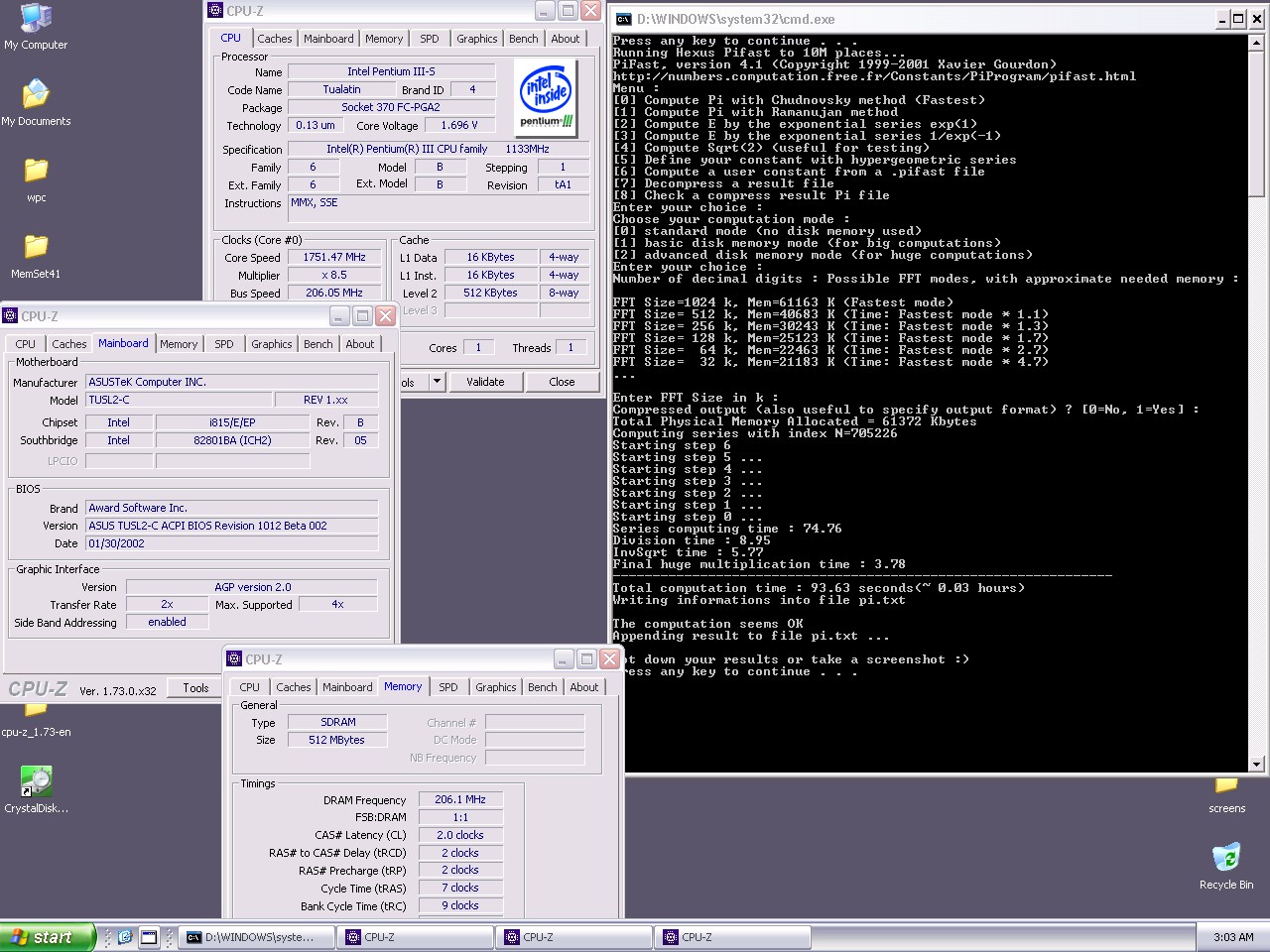Select SPD tab in the Mainboard window
Image resolution: width=1270 pixels, height=952 pixels.
click(224, 344)
